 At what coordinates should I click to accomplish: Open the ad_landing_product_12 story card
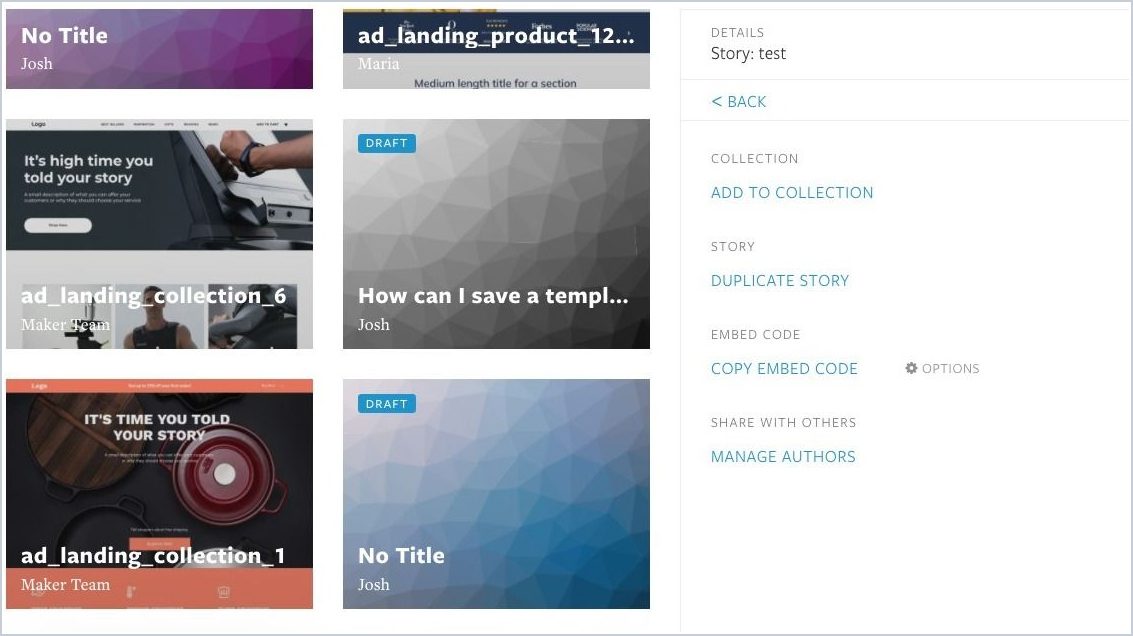pyautogui.click(x=496, y=49)
